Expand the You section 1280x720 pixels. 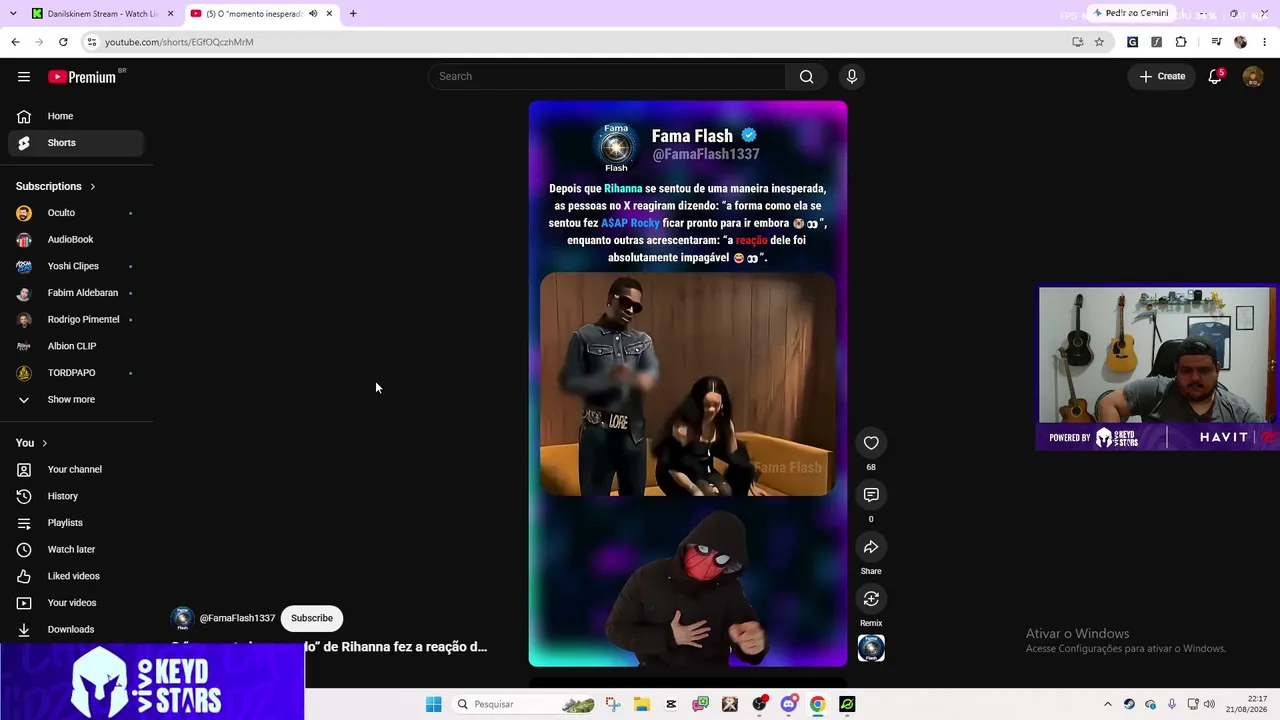[x=32, y=443]
